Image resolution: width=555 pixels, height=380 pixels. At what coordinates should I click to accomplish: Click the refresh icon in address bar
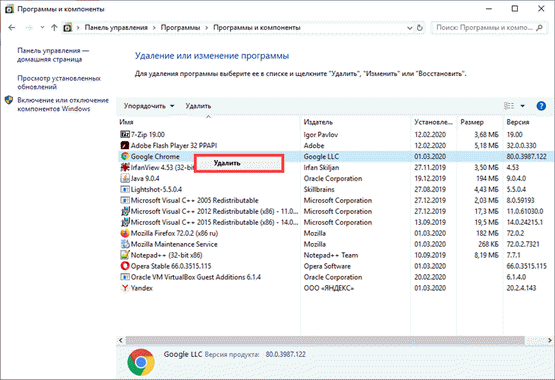click(419, 28)
